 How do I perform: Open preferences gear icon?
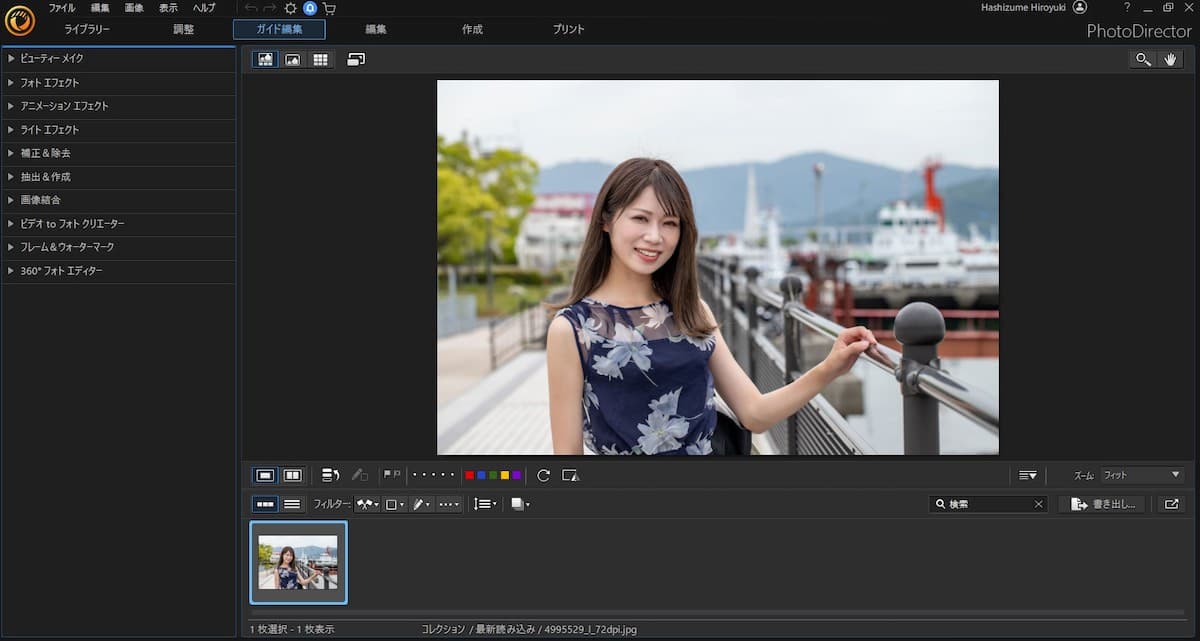(x=290, y=8)
